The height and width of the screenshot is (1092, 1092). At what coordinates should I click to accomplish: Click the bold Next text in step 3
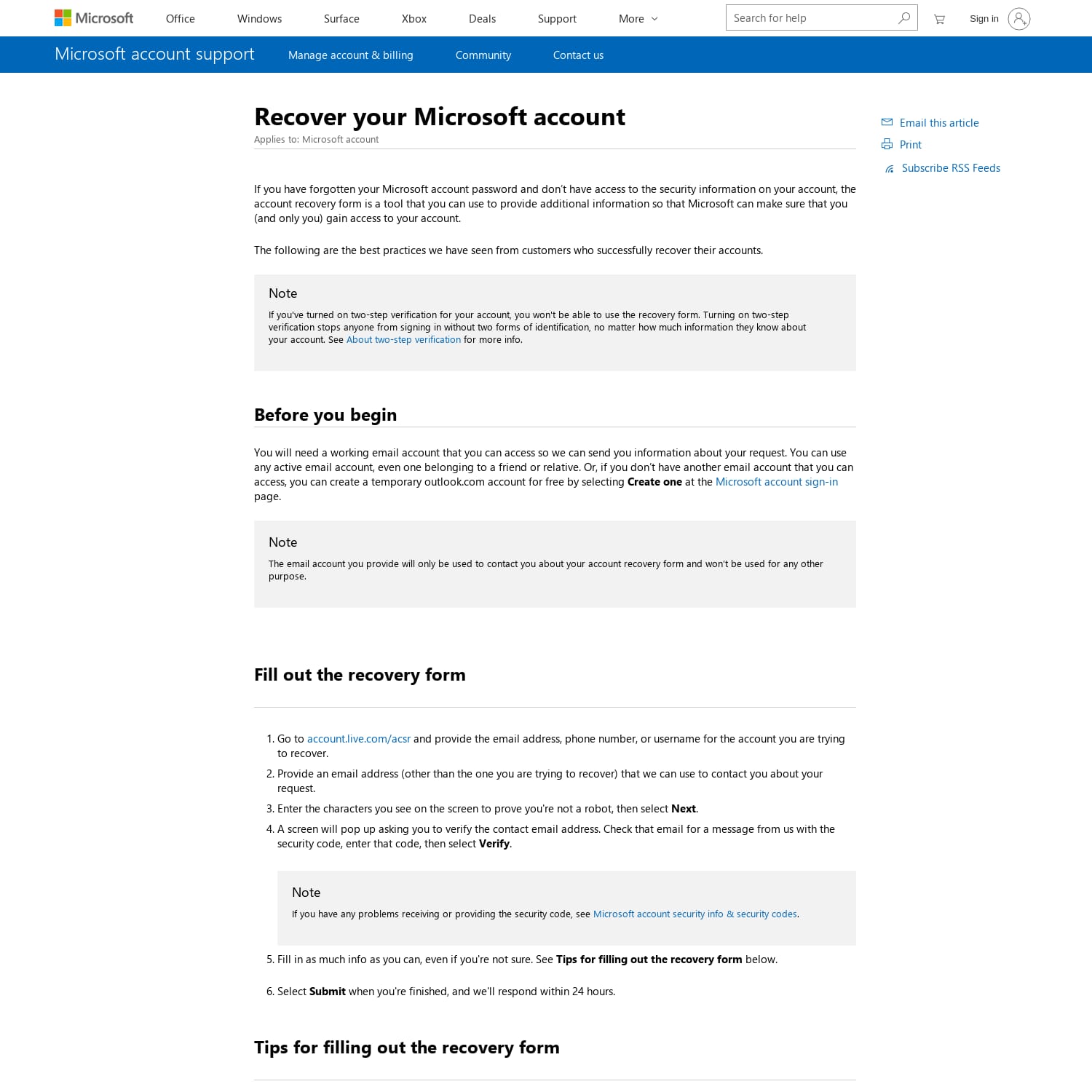tap(684, 809)
